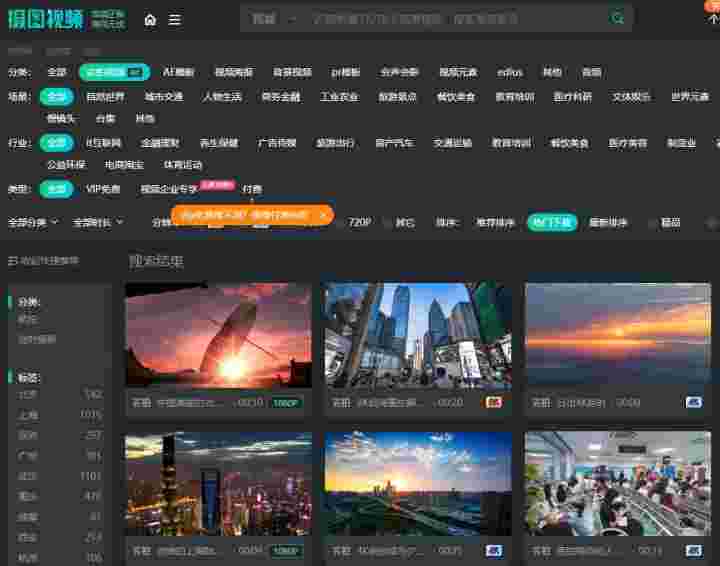Image resolution: width=720 pixels, height=566 pixels.
Task: Click the home icon in header
Action: tap(150, 19)
